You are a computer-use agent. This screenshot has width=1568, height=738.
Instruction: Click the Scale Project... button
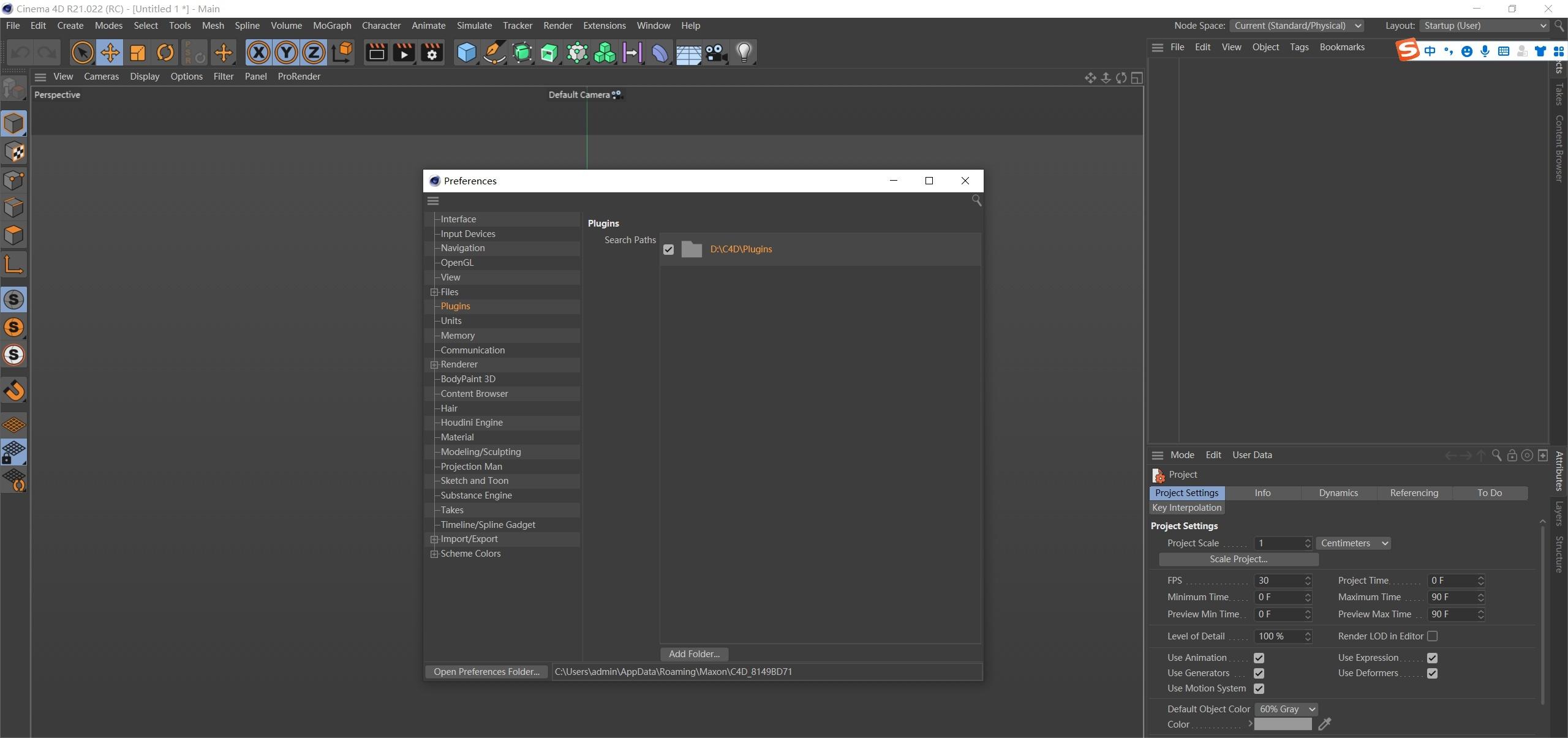[x=1238, y=559]
